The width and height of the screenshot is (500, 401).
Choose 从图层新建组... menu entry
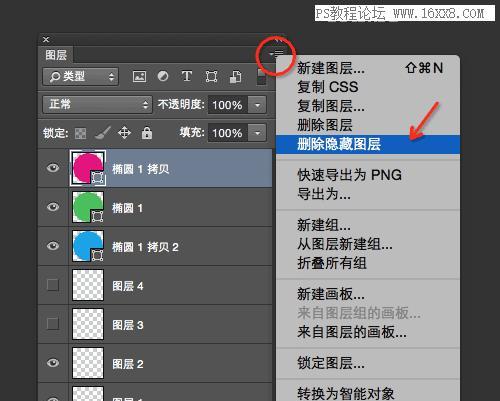tap(368, 244)
